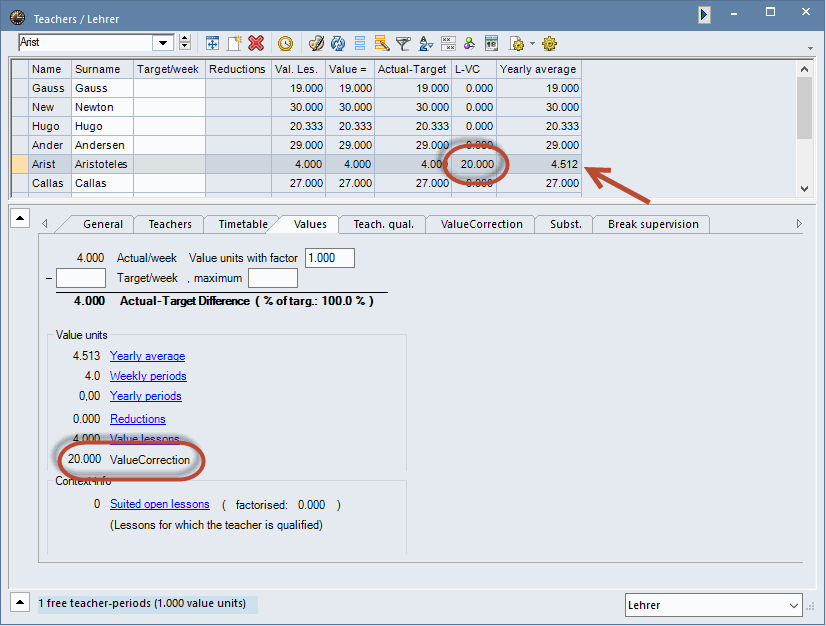Collapse the status bar with bottom up-arrow button
826x626 pixels.
pyautogui.click(x=20, y=602)
